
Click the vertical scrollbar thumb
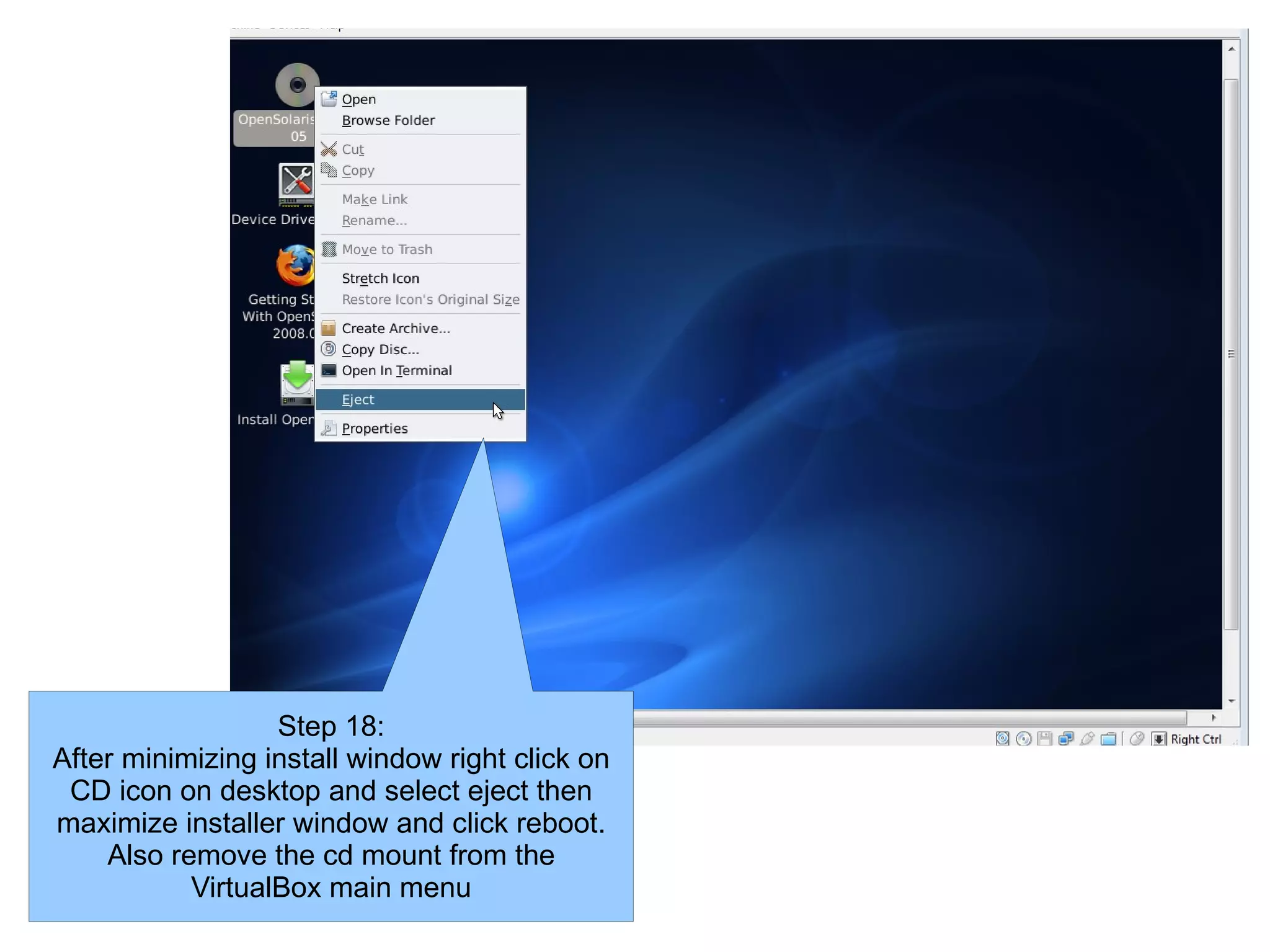coord(1232,354)
